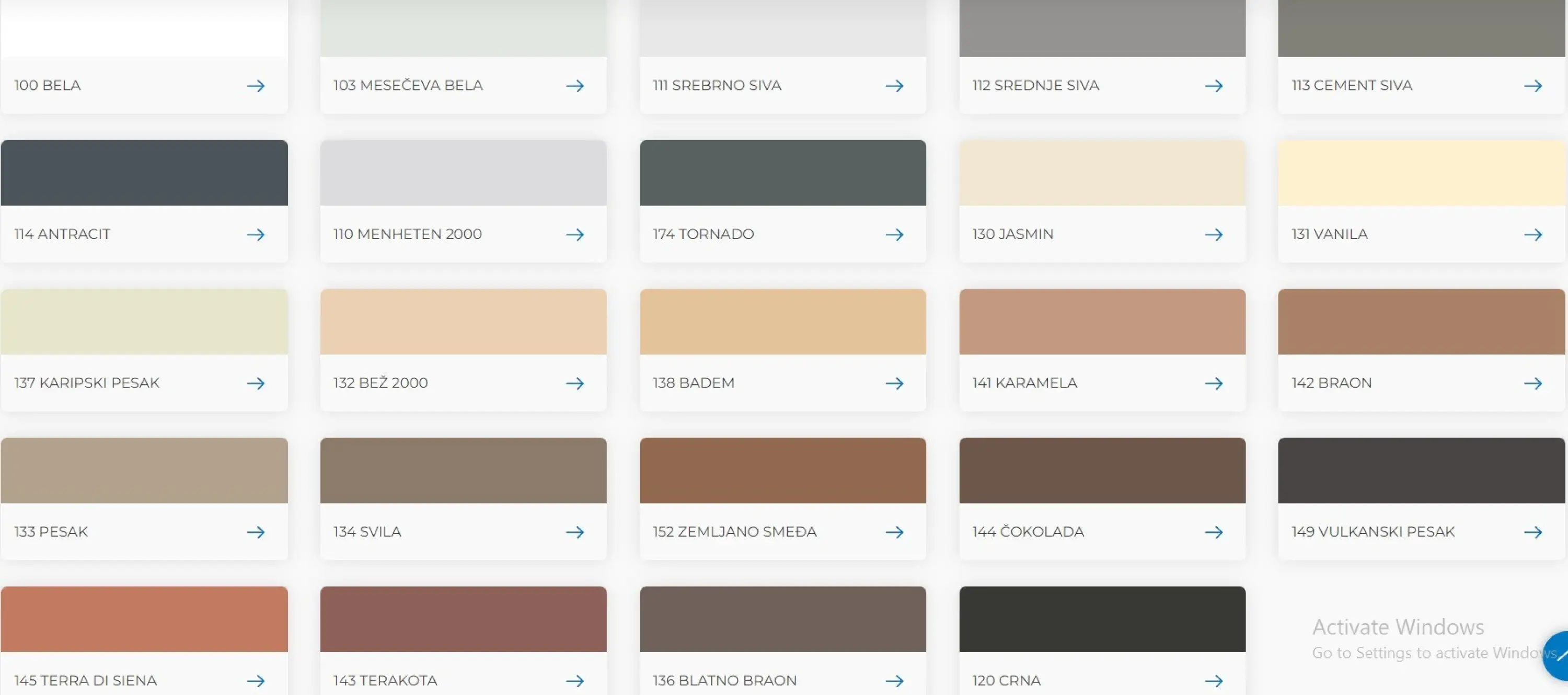Select the arrow for 120 CRNA
Screen dimensions: 1568x695
[x=1214, y=680]
